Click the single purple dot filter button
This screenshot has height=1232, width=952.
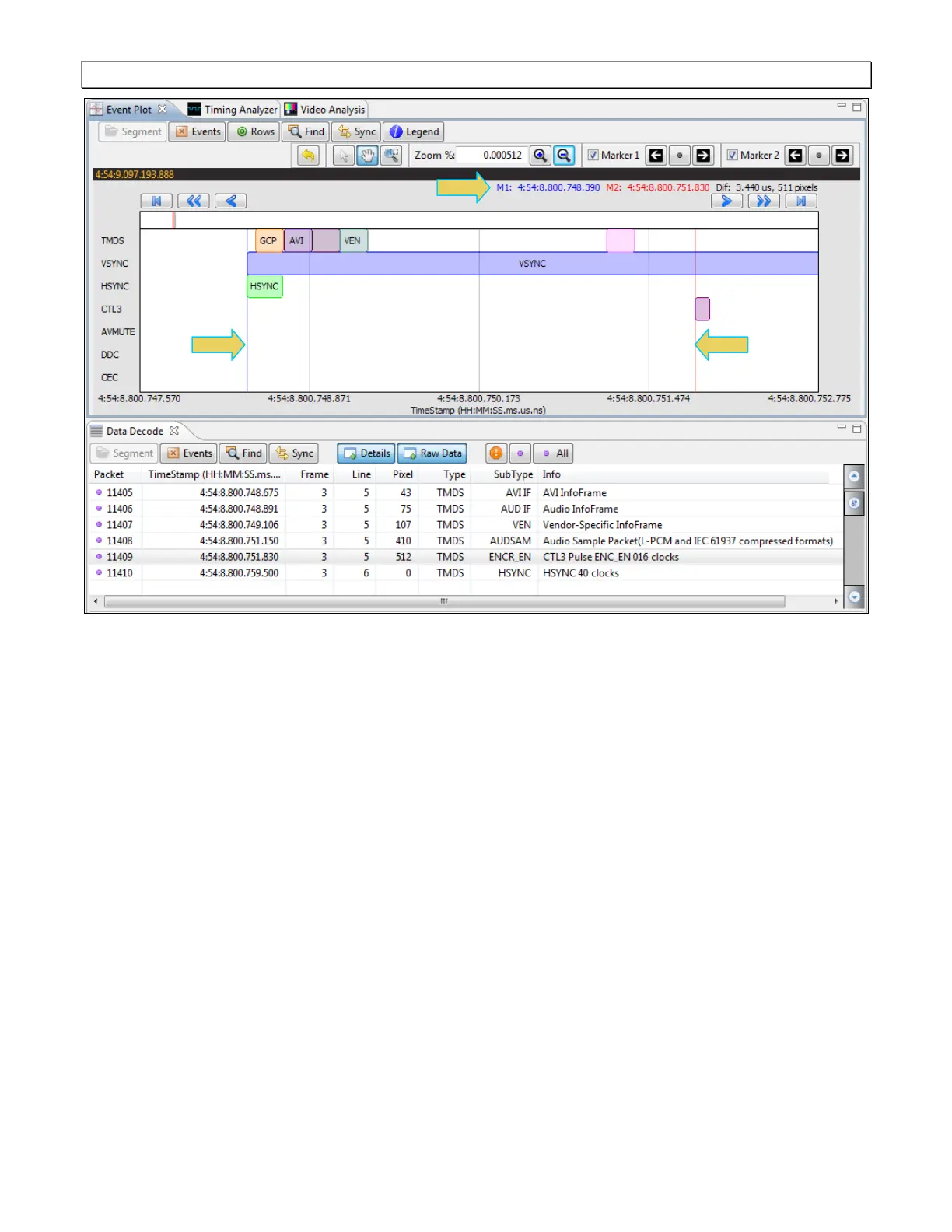[x=520, y=453]
